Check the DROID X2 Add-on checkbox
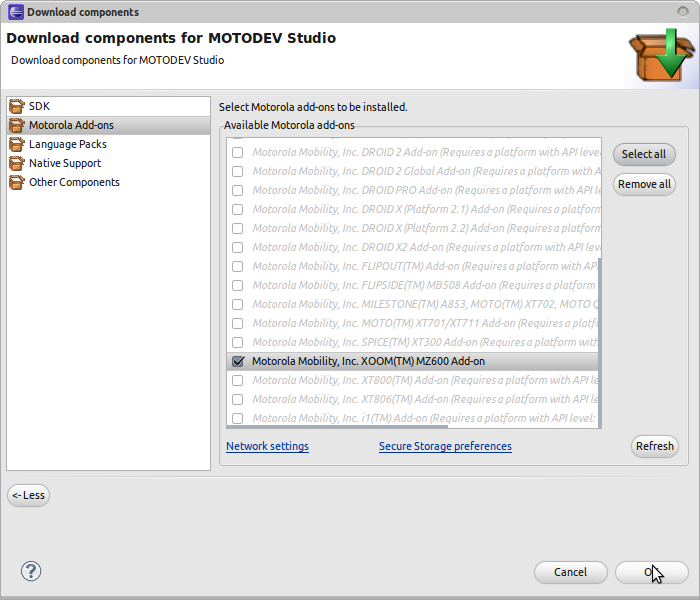This screenshot has height=600, width=700. (238, 247)
